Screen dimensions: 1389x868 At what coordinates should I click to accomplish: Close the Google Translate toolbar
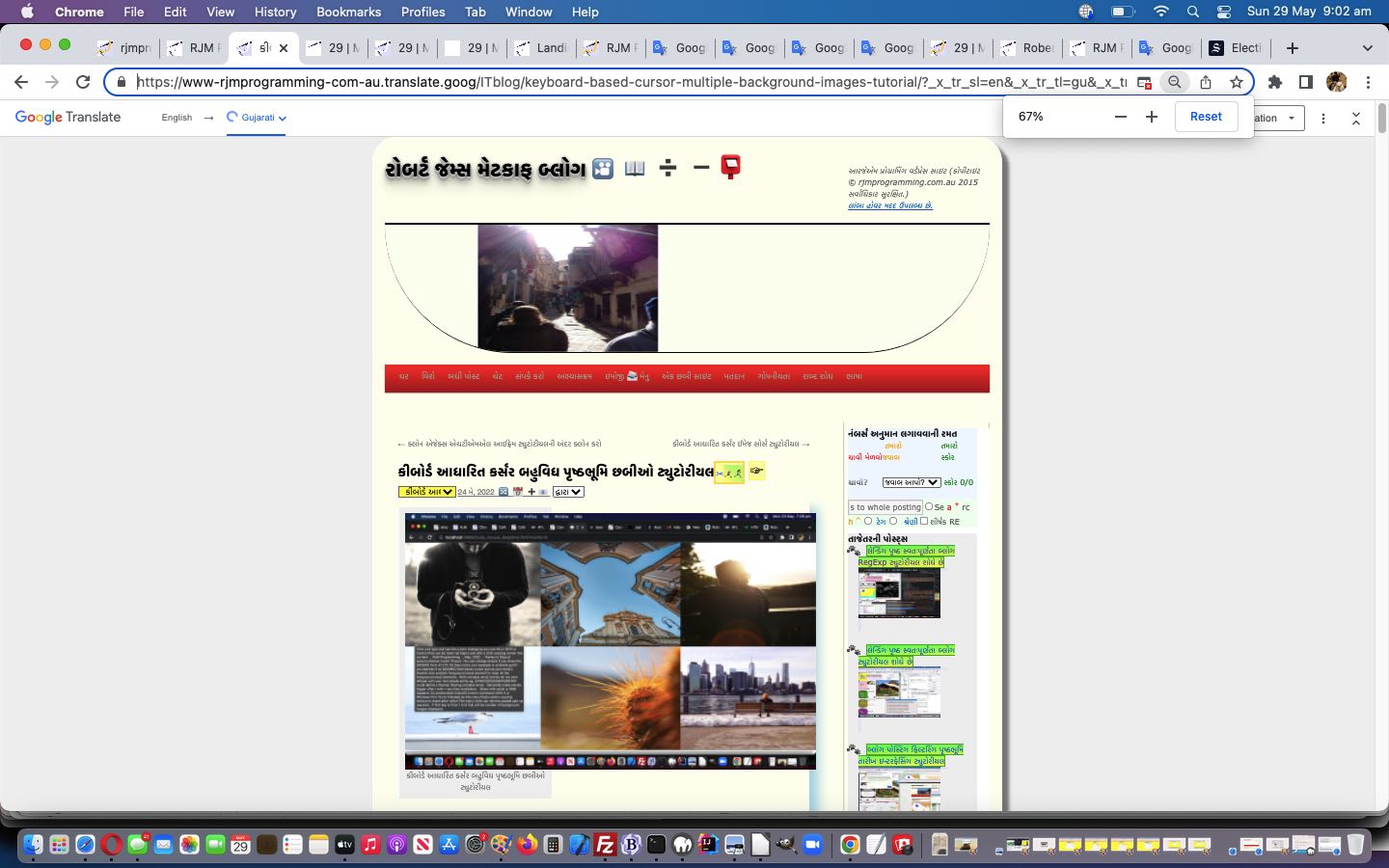click(1356, 118)
